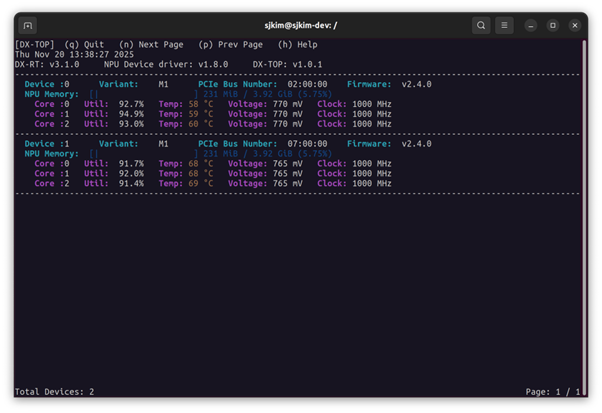The image size is (602, 413).
Task: Click the date Thu Nov 20 13:38:27 2025
Action: point(74,55)
